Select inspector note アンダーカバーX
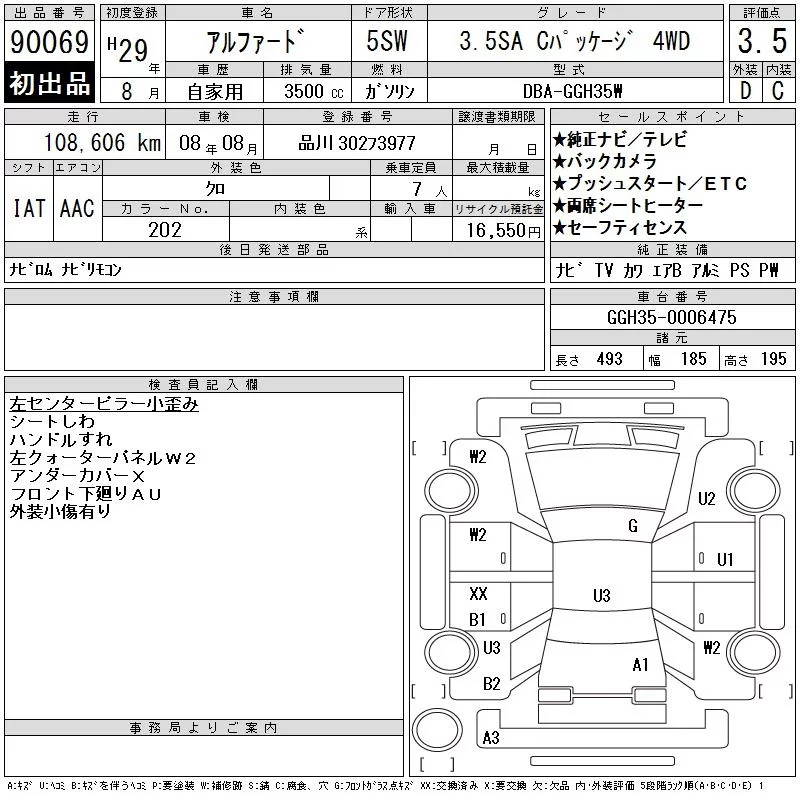 point(78,476)
